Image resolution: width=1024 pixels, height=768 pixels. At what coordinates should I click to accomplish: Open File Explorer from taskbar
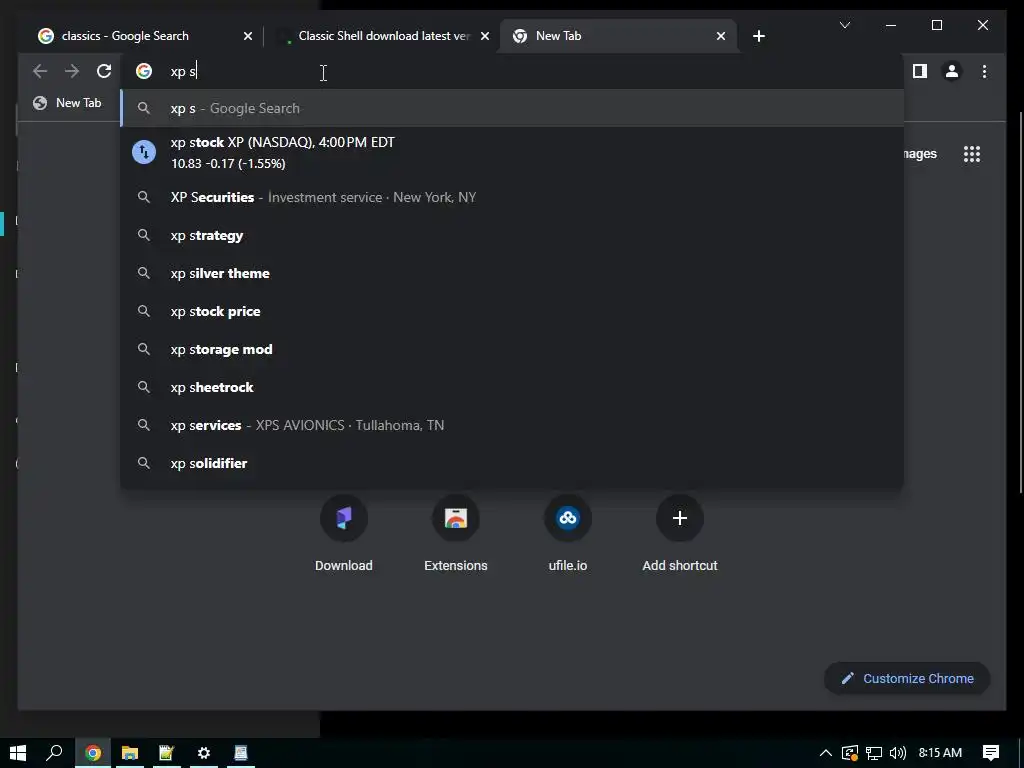(x=130, y=753)
